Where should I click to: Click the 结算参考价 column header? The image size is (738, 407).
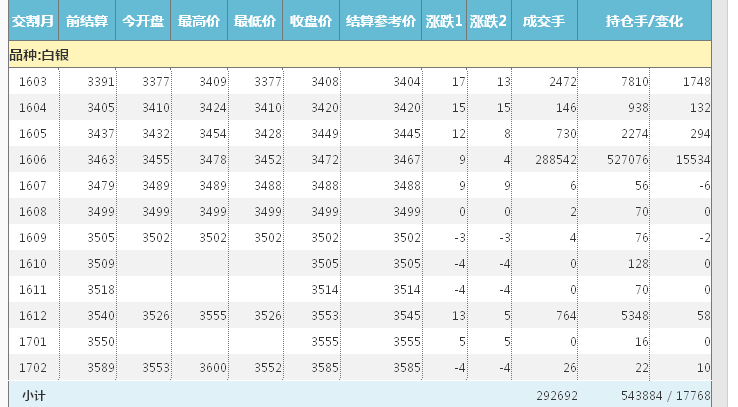(380, 21)
